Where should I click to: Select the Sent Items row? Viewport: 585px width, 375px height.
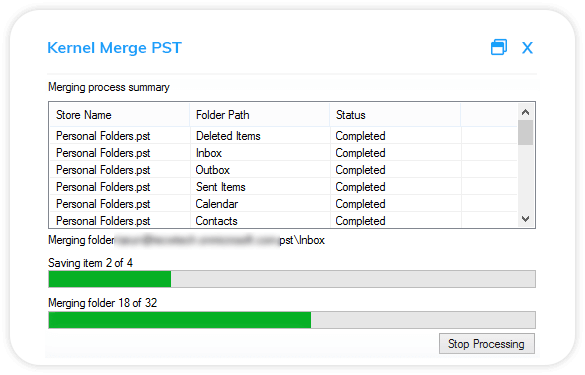click(284, 187)
